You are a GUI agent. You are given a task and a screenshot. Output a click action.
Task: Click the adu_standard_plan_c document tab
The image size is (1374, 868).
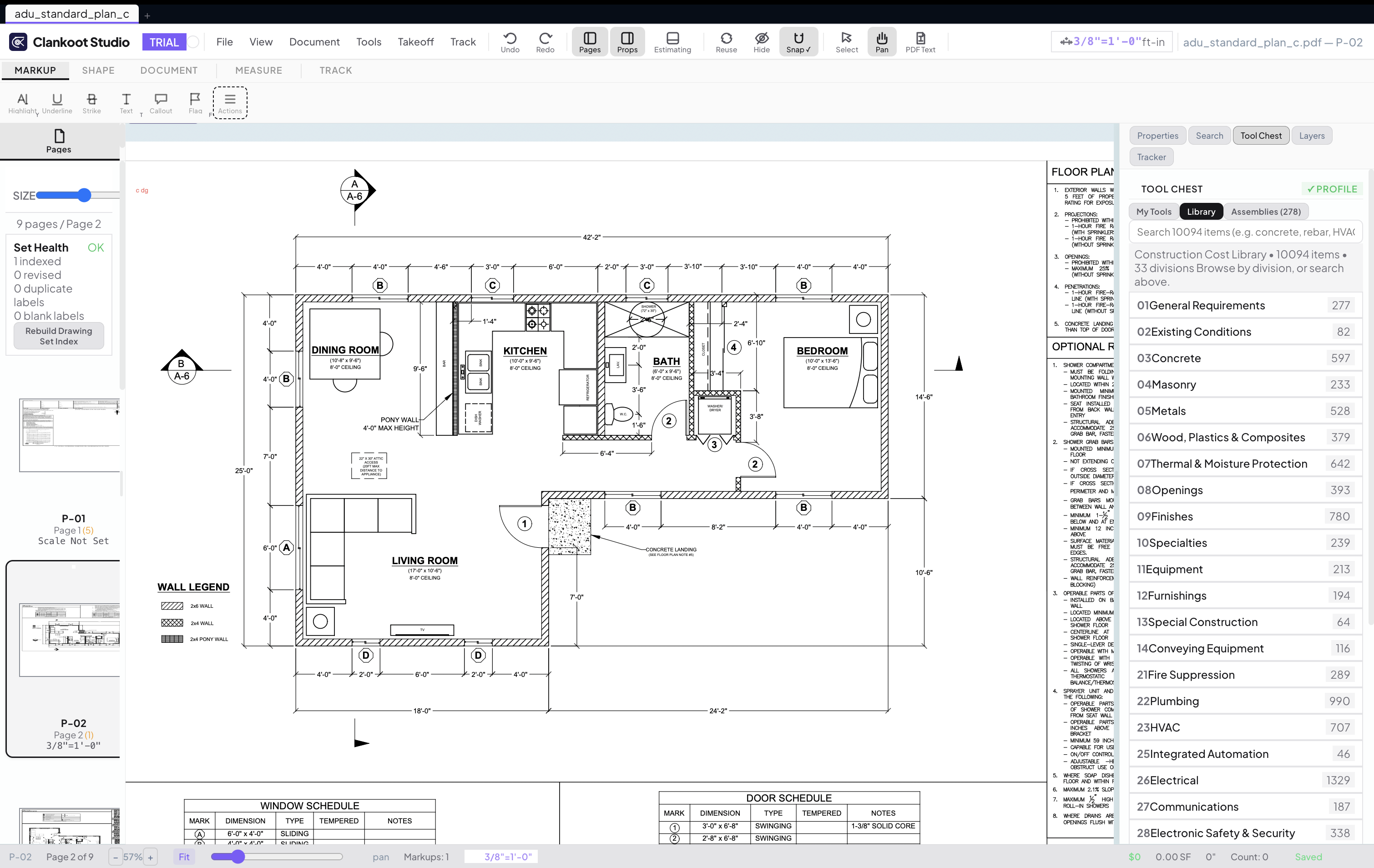72,14
